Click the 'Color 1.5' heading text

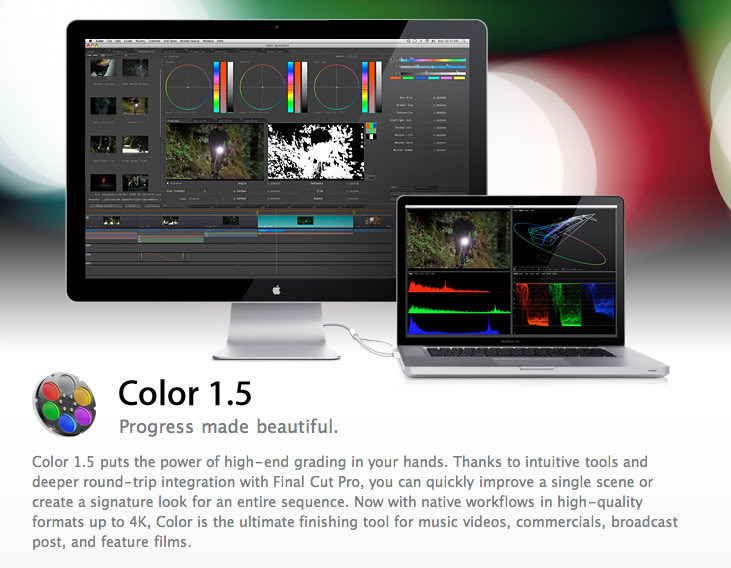185,393
